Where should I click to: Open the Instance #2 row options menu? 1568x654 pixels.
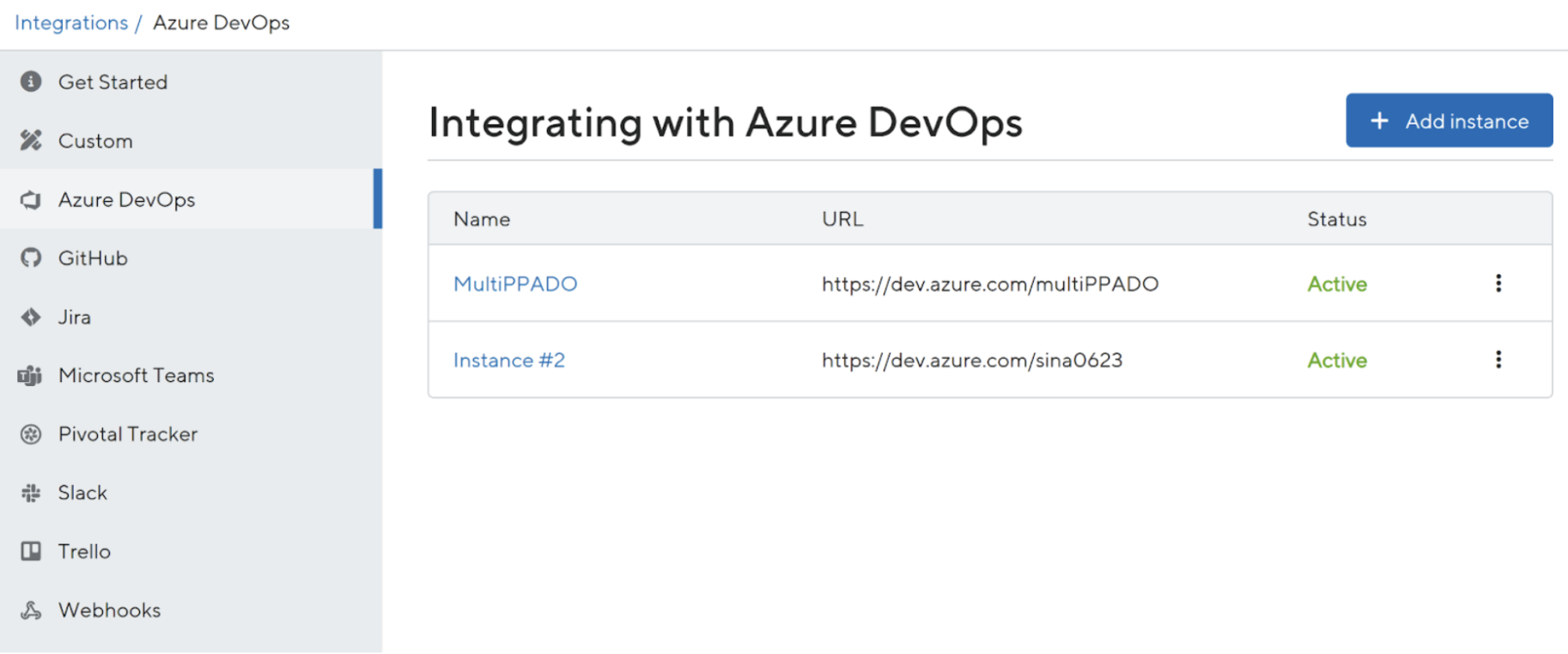click(x=1498, y=360)
